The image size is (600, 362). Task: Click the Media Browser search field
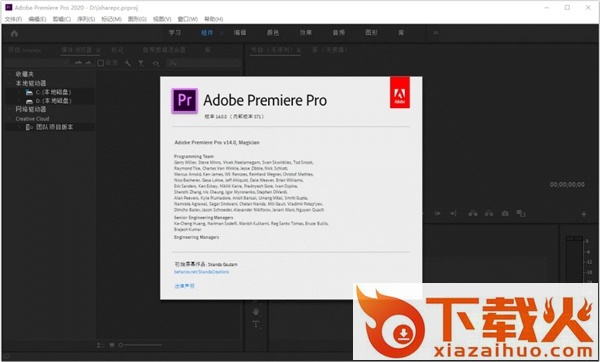click(203, 63)
